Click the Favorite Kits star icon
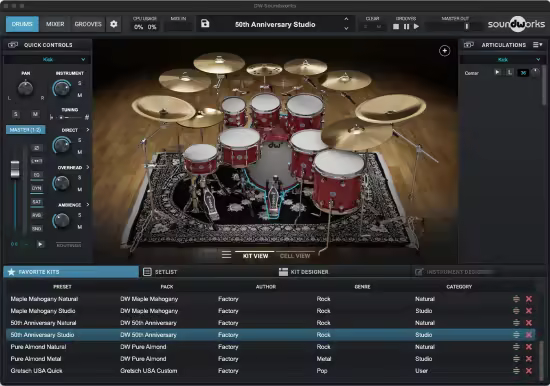 tap(11, 272)
